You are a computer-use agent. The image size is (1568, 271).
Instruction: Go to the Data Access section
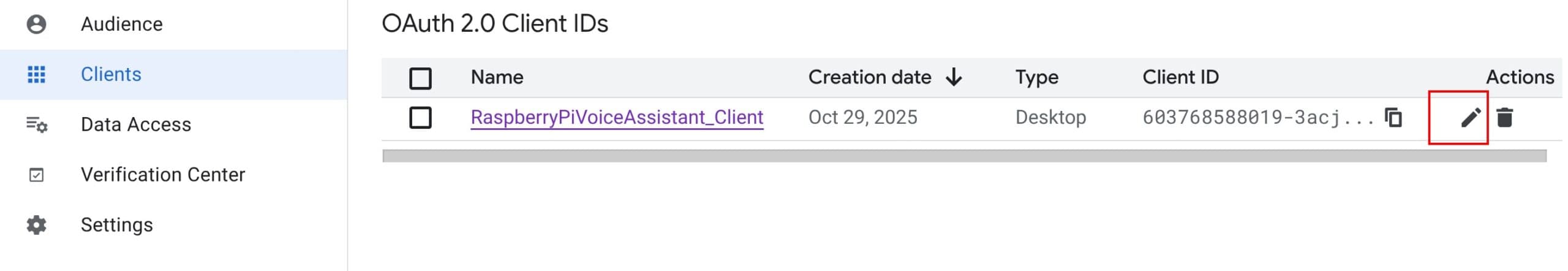pyautogui.click(x=135, y=125)
